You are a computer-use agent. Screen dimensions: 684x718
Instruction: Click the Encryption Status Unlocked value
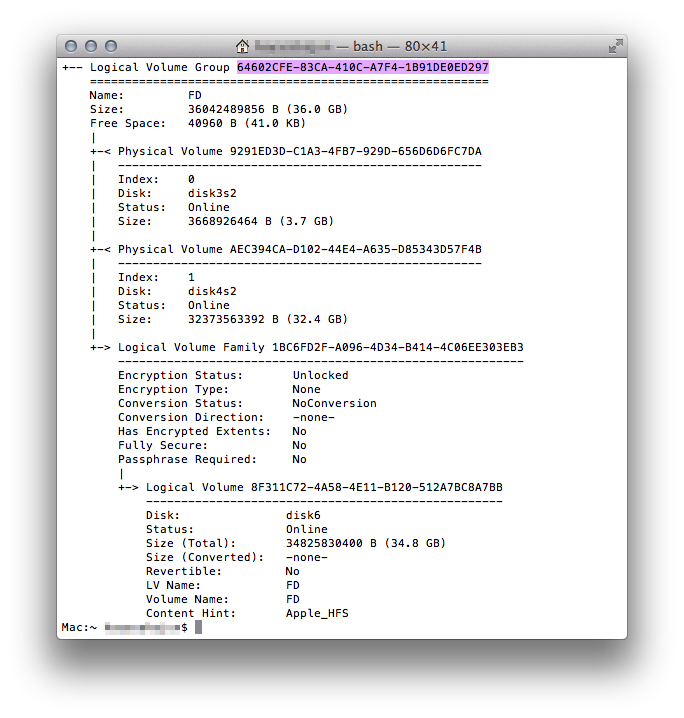[x=320, y=375]
